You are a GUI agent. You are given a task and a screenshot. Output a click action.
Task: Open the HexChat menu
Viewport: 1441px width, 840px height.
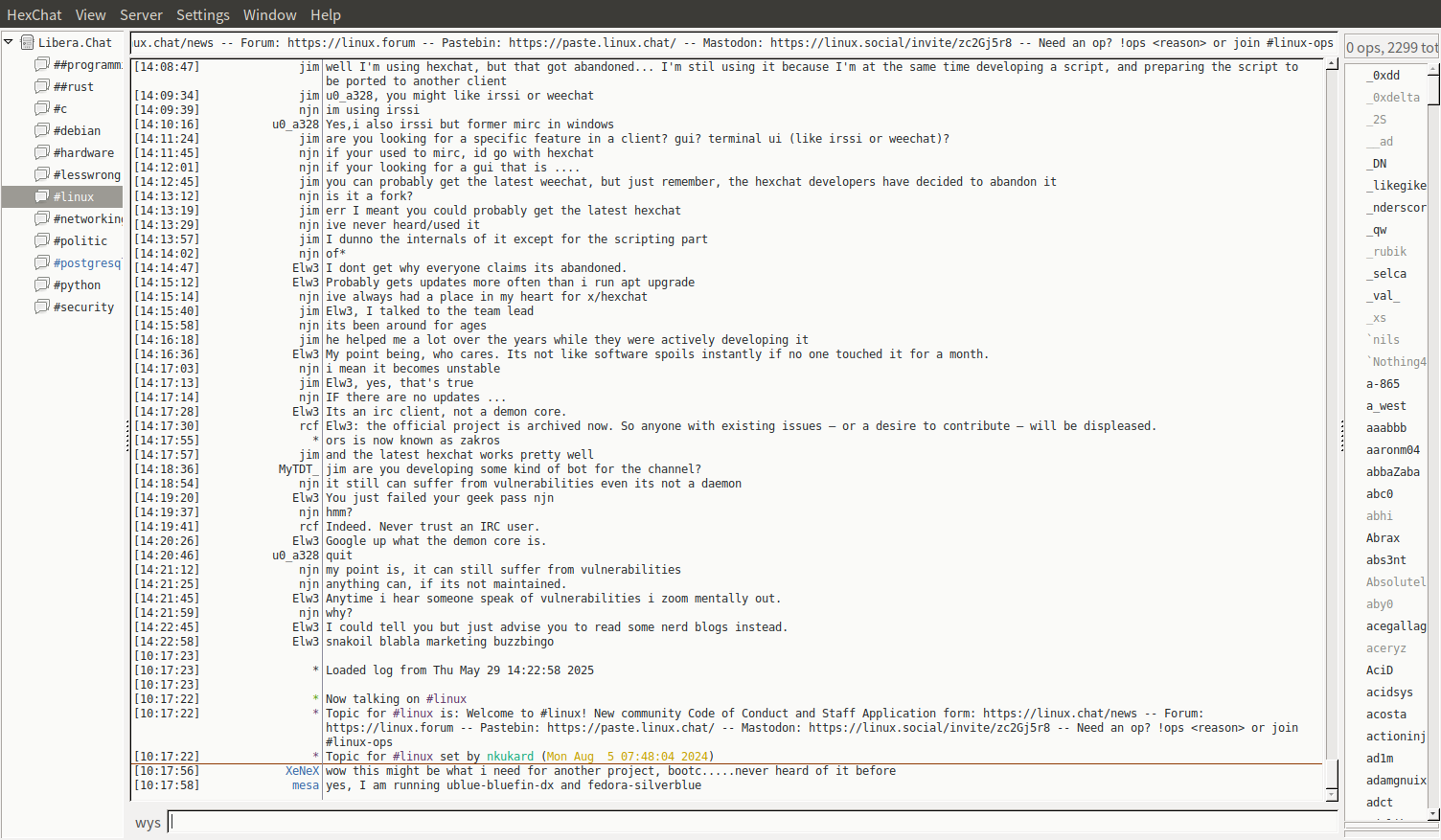point(34,14)
